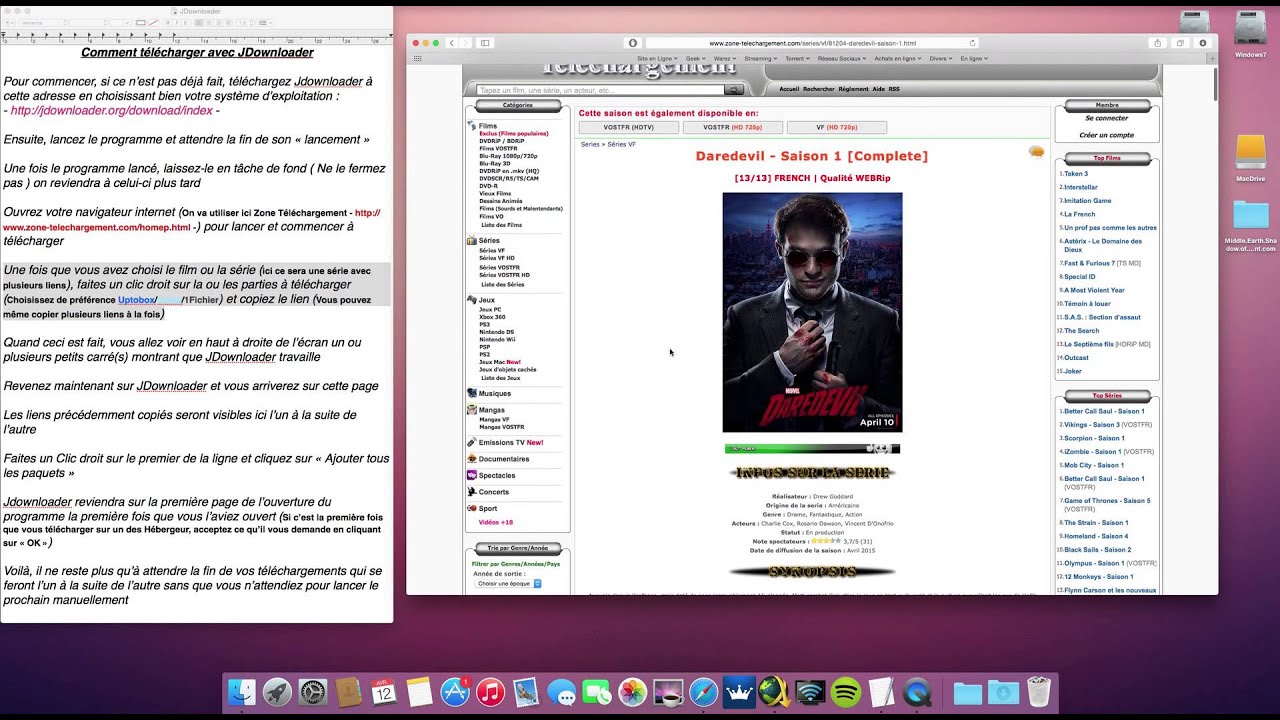
Task: Open Calendar icon in the Dock
Action: click(384, 692)
